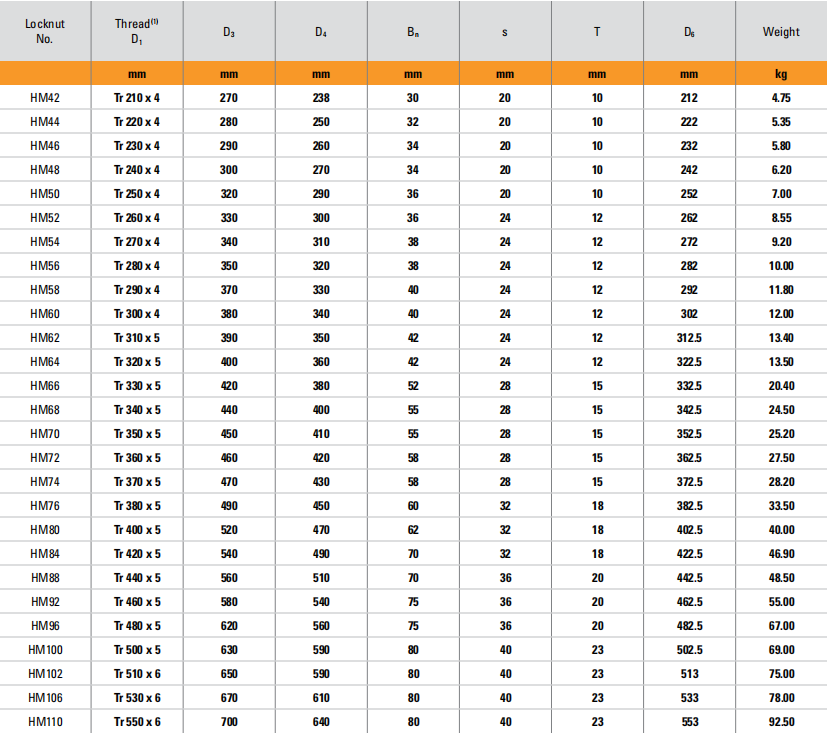Click the Thread D1 column header
827x735 pixels.
[x=136, y=31]
